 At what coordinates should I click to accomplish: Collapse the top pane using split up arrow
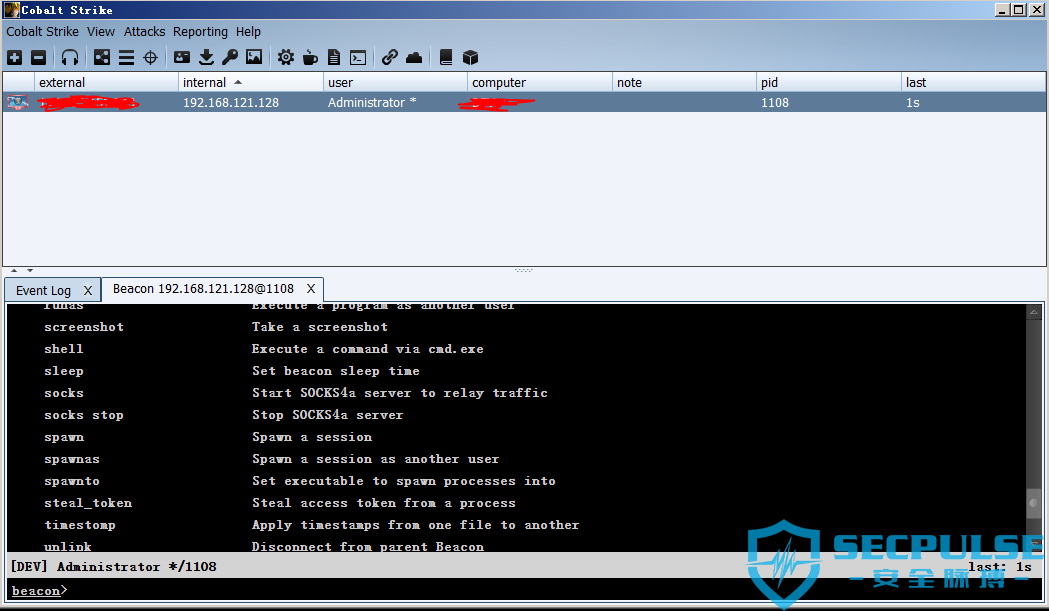14,270
